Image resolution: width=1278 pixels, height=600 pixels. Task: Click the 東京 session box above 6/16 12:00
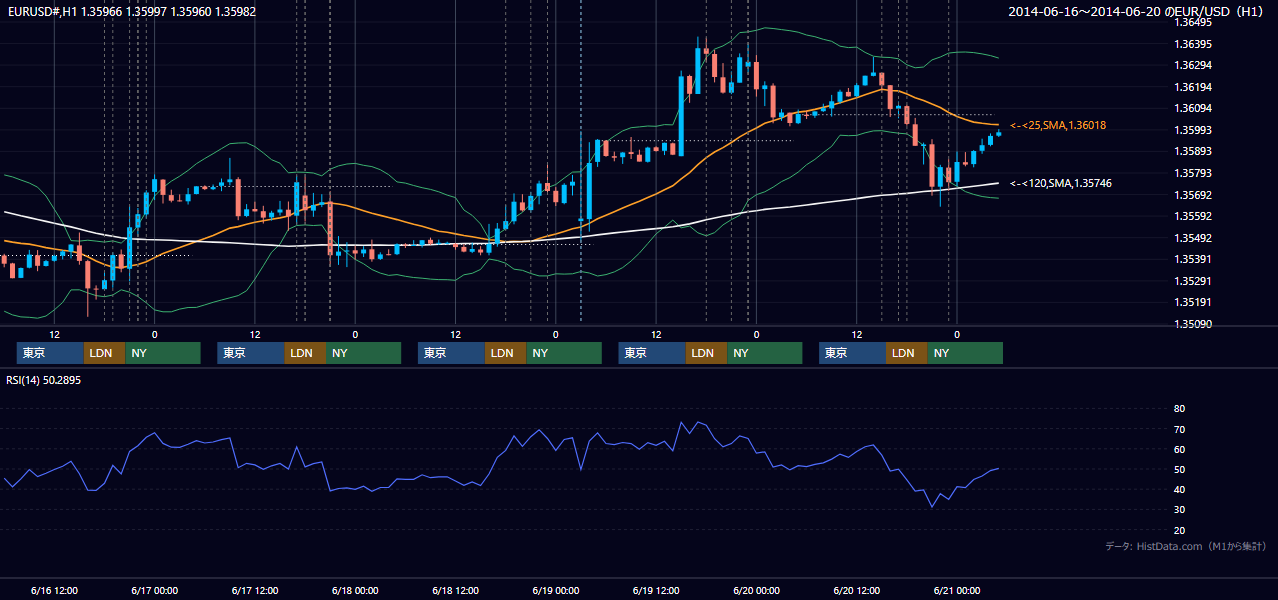[x=51, y=353]
